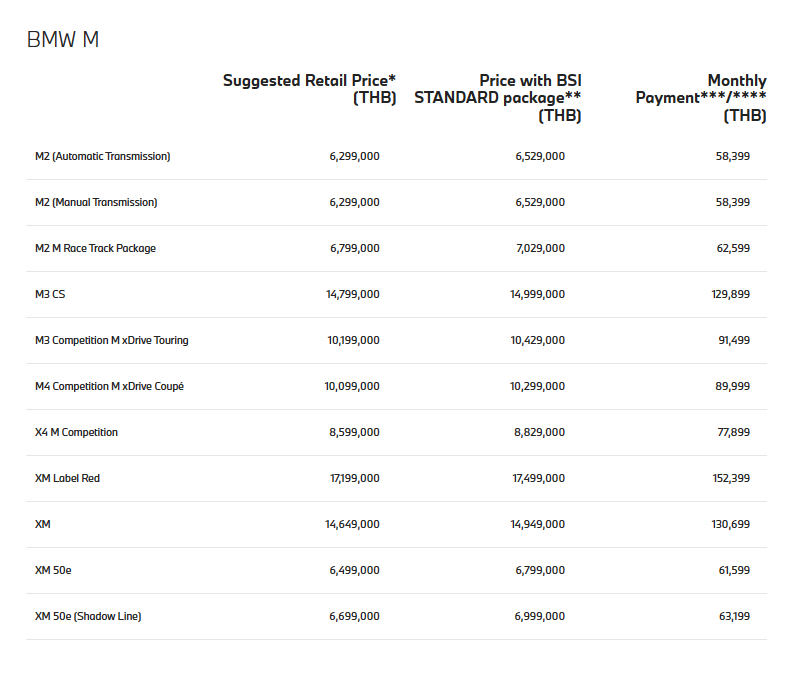Click M2 Automatic Transmission's 58,399 monthly payment
Image resolution: width=800 pixels, height=674 pixels.
[x=733, y=156]
